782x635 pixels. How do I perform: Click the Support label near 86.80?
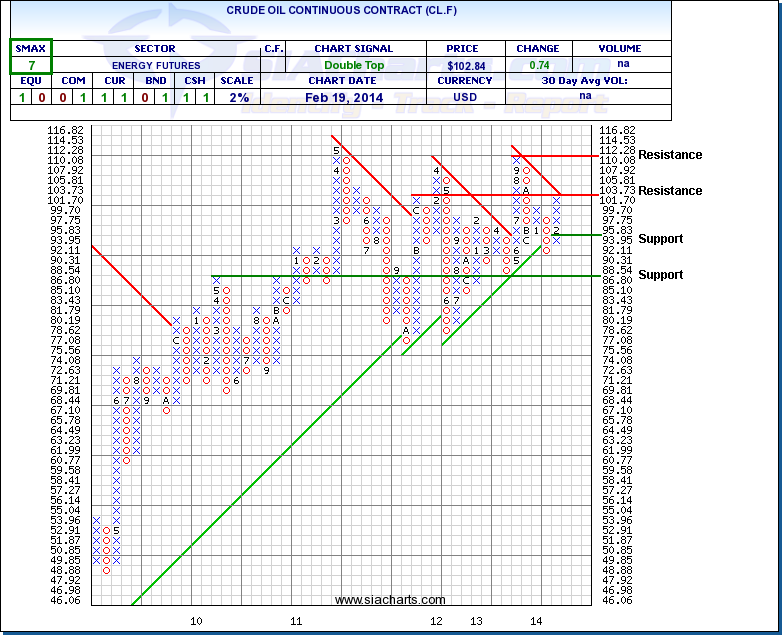tap(661, 275)
